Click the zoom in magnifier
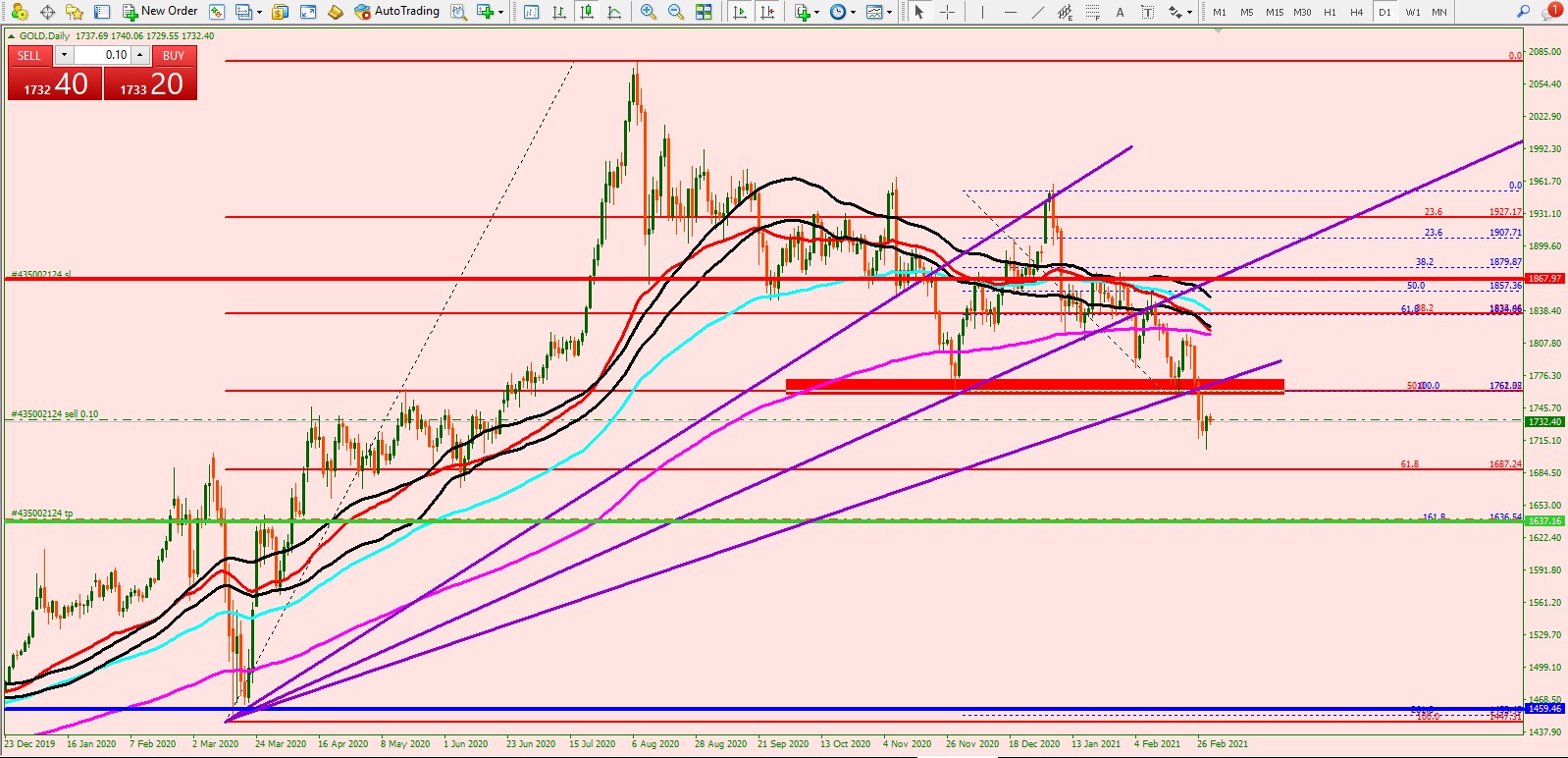Viewport: 1568px width, 758px height. coord(648,12)
